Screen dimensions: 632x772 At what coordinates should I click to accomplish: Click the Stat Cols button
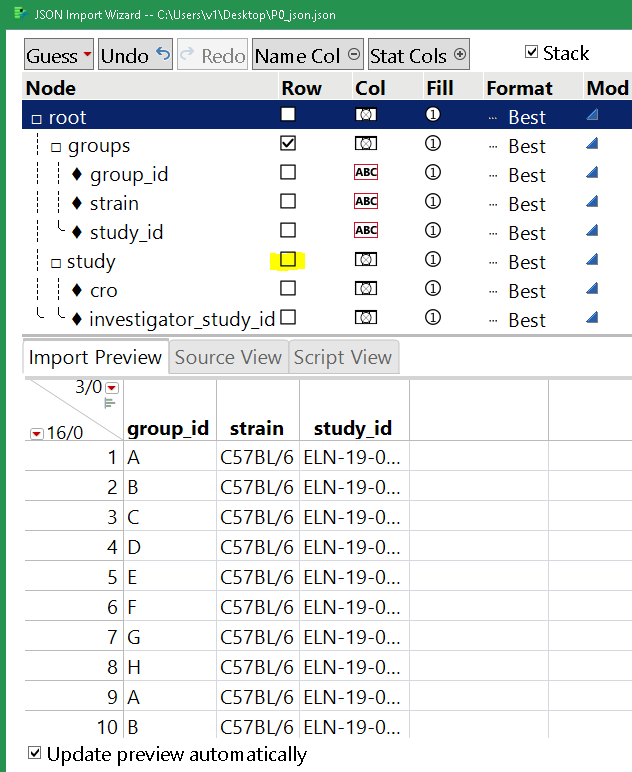click(418, 56)
